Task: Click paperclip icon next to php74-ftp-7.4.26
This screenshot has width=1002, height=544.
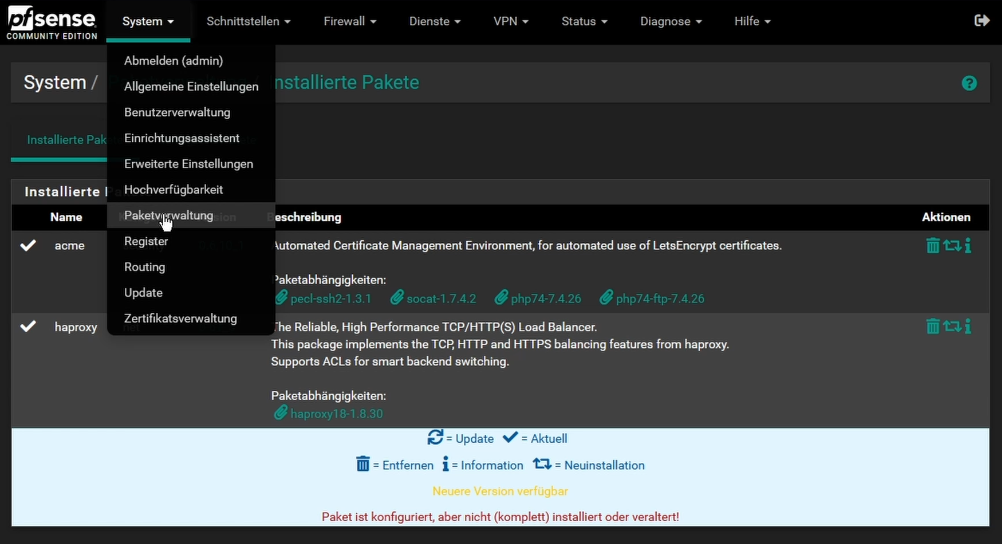Action: (606, 298)
